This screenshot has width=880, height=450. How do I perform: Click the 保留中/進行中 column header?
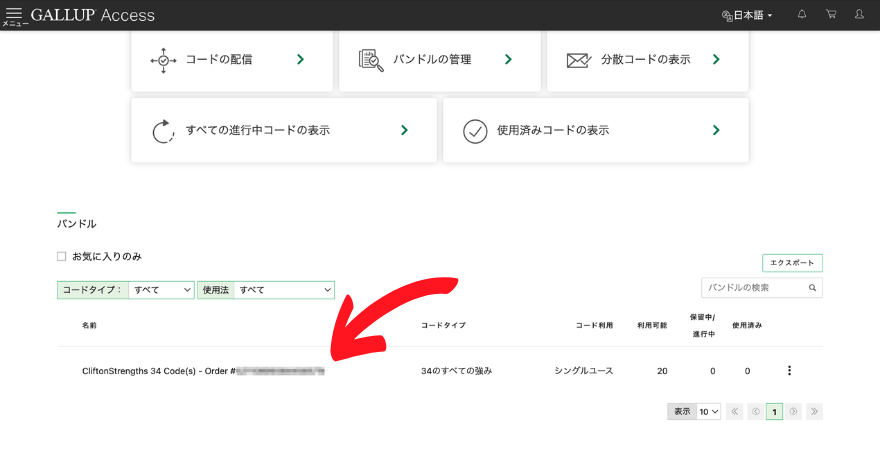[x=703, y=325]
